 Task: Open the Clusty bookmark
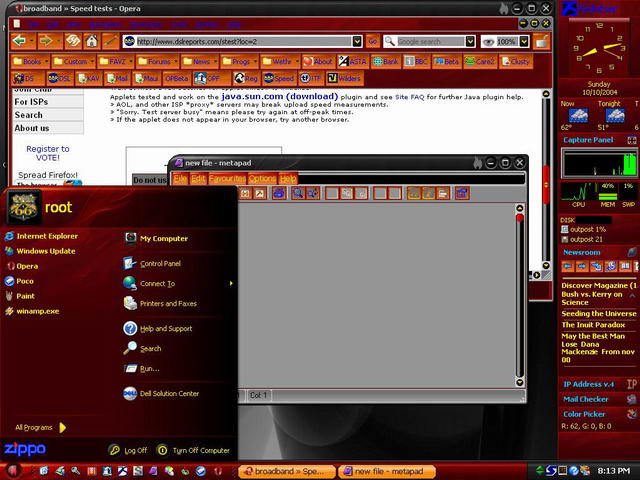coord(516,61)
